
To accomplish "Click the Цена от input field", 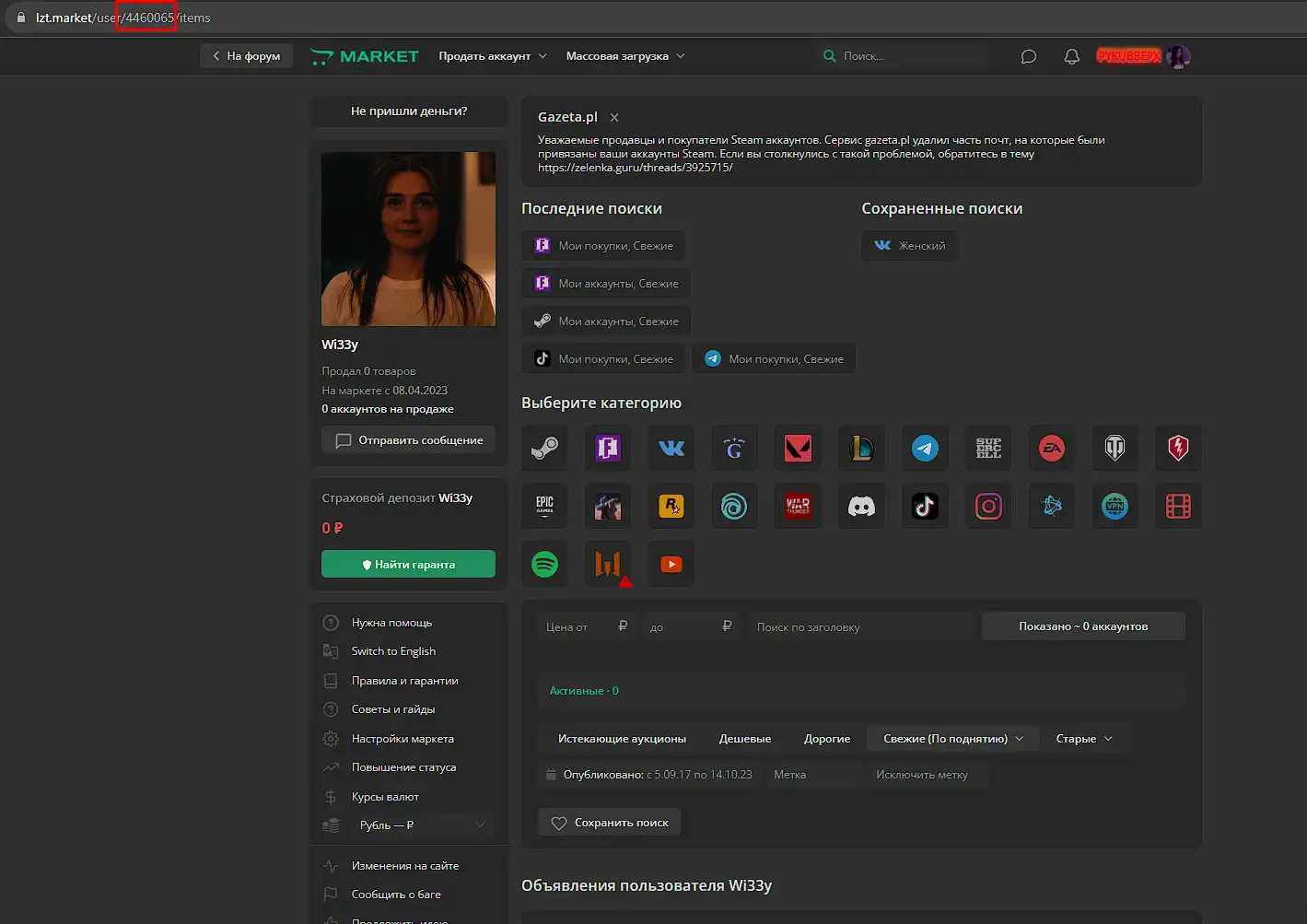I will coord(588,626).
